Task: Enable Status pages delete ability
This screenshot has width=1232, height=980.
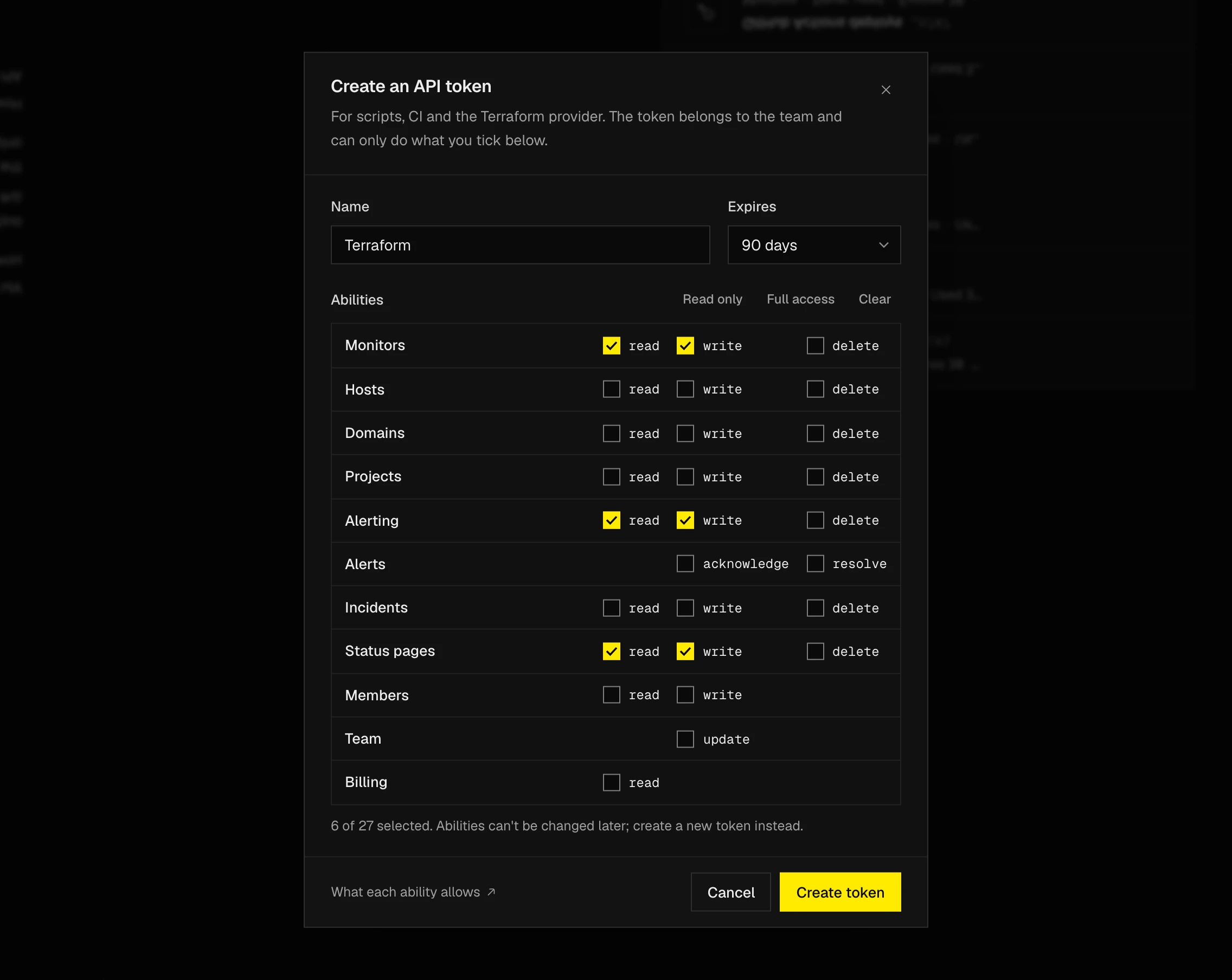Action: coord(815,652)
